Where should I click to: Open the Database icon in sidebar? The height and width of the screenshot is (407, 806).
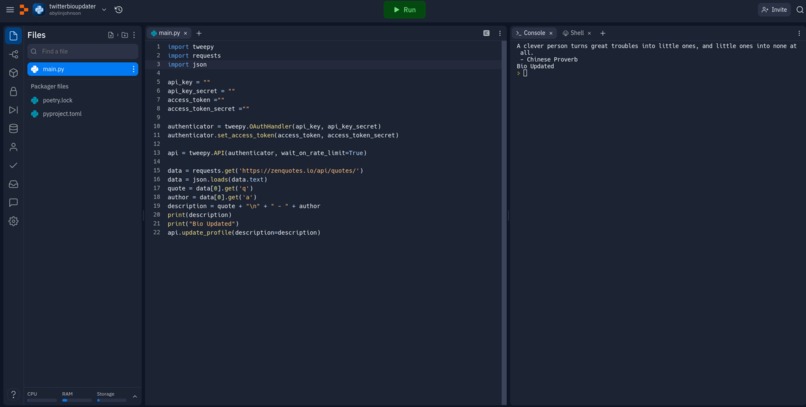click(x=13, y=128)
